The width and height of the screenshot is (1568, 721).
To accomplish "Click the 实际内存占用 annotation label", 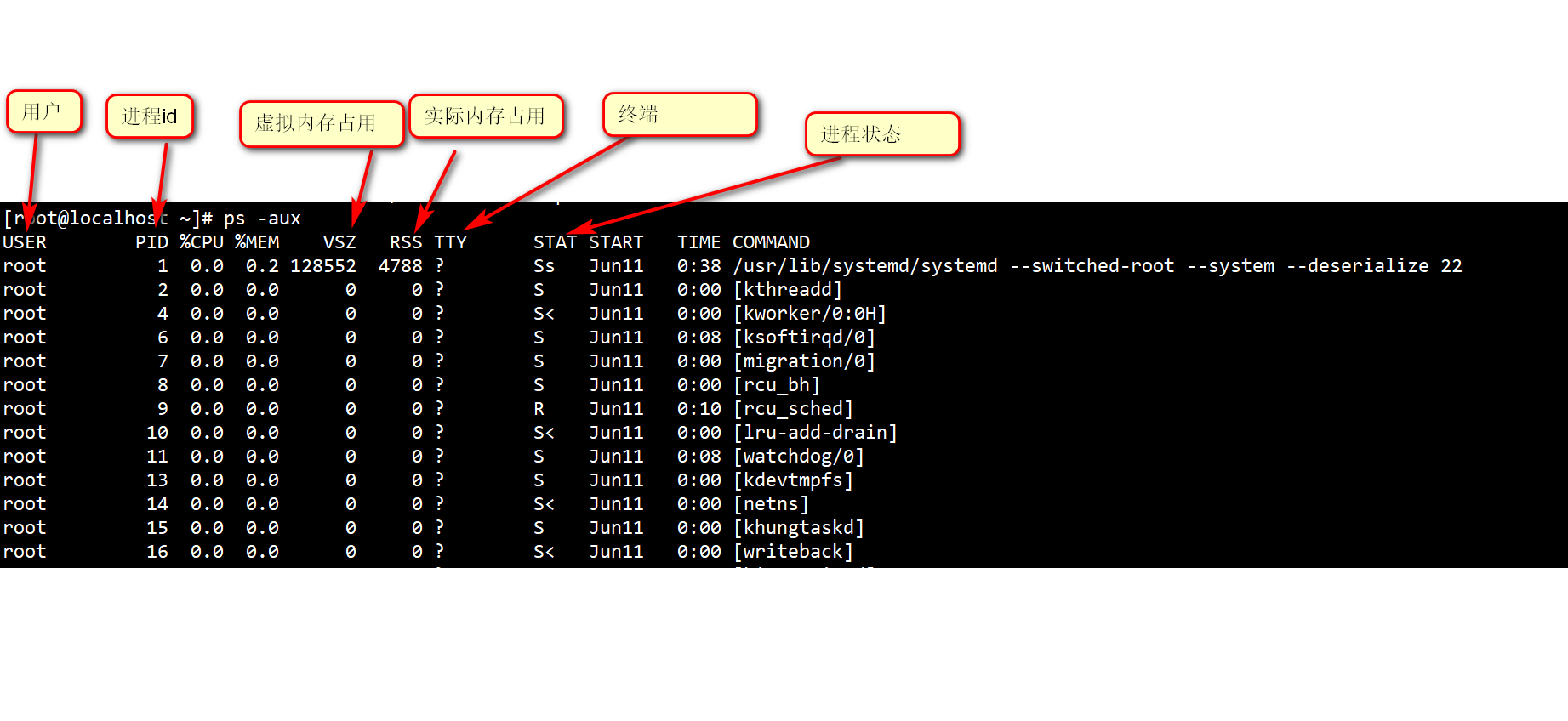I will (x=486, y=116).
